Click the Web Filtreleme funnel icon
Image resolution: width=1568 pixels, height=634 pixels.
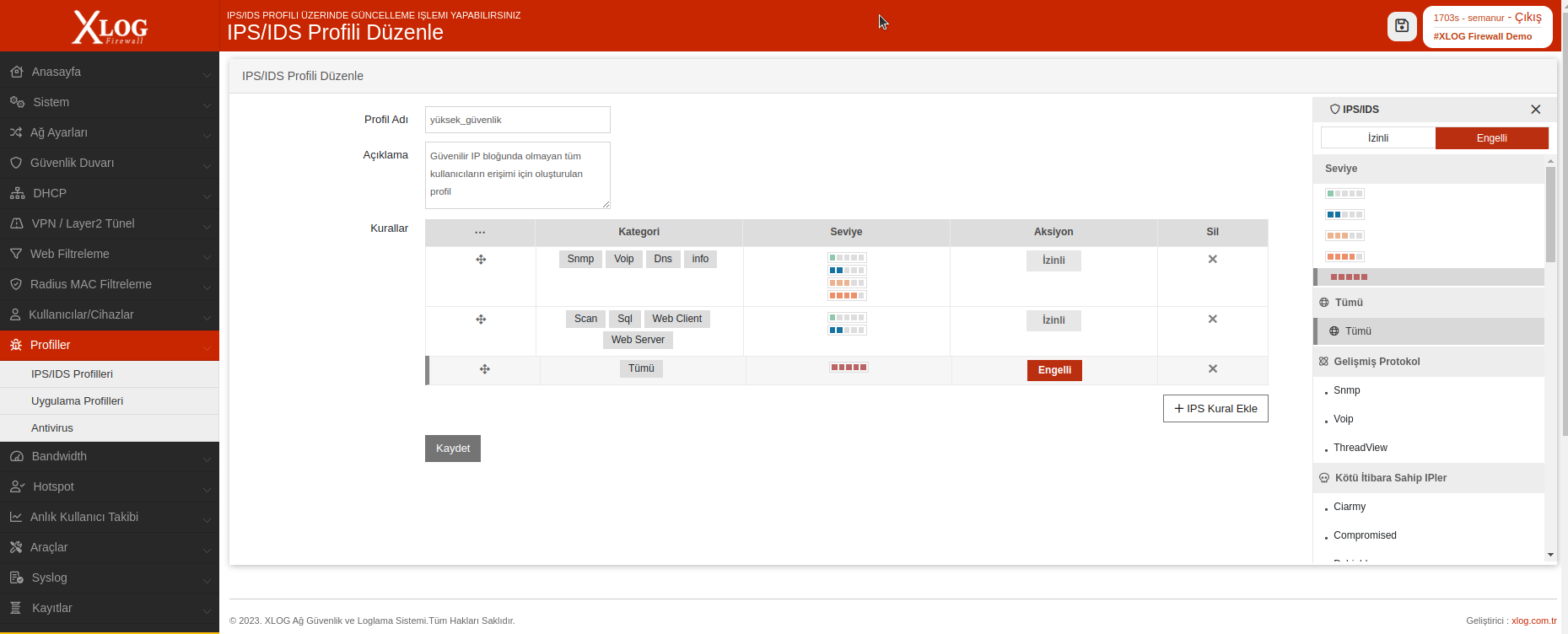tap(16, 254)
